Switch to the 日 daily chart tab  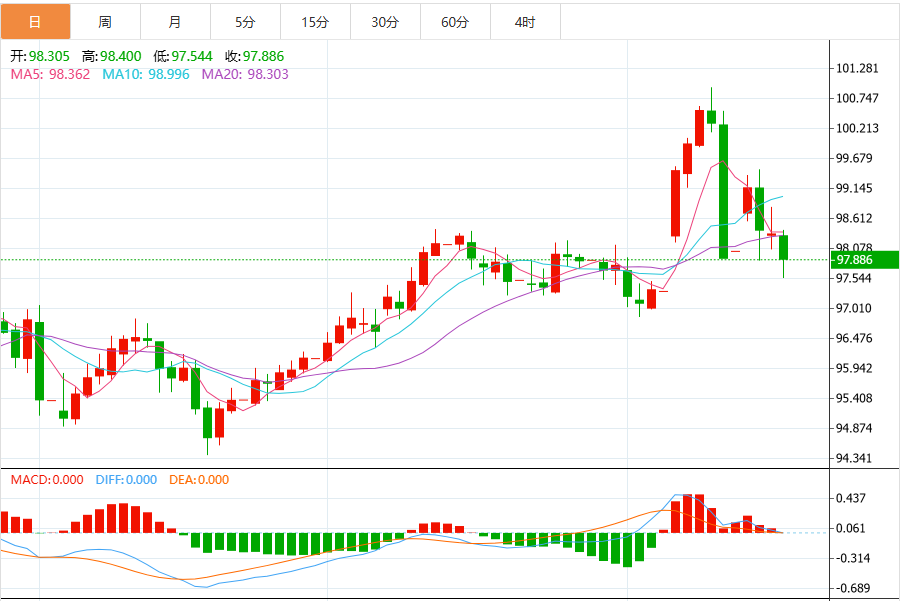pos(35,21)
